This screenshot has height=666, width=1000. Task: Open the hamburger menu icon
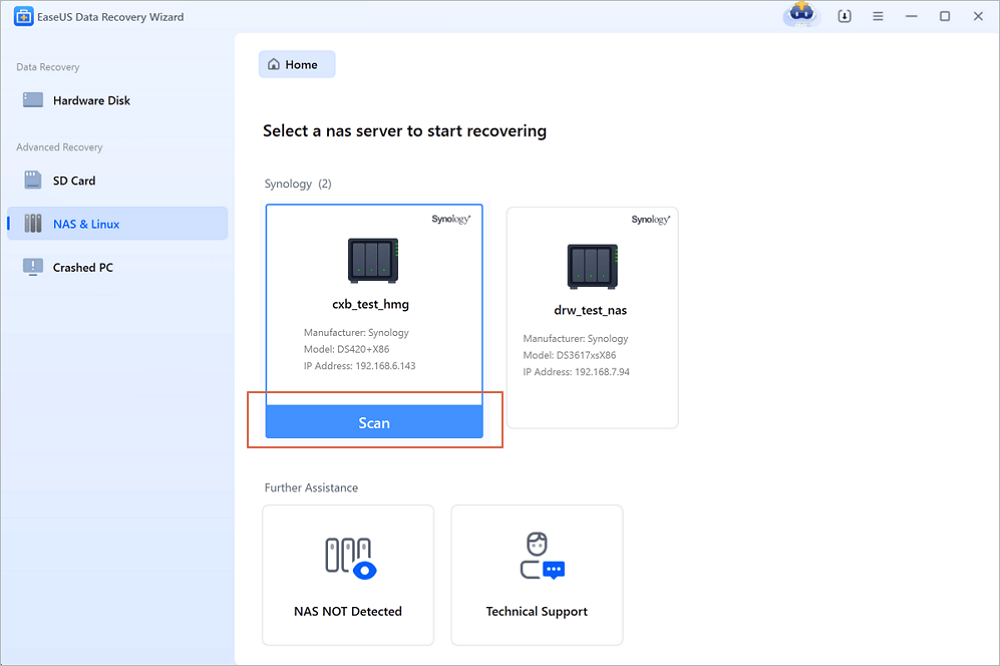[x=878, y=17]
